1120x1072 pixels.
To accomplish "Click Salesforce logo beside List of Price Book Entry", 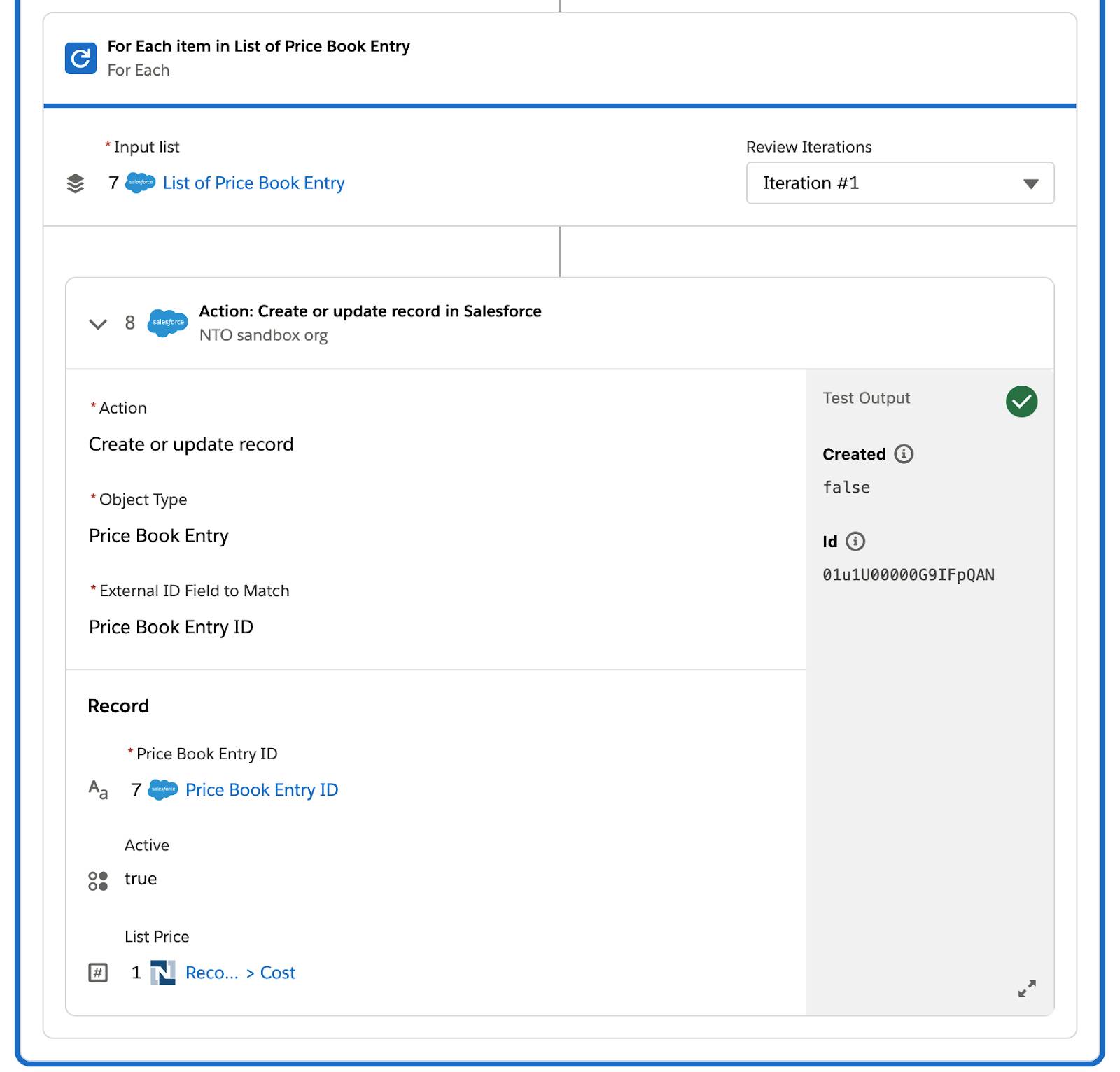I will pyautogui.click(x=141, y=183).
